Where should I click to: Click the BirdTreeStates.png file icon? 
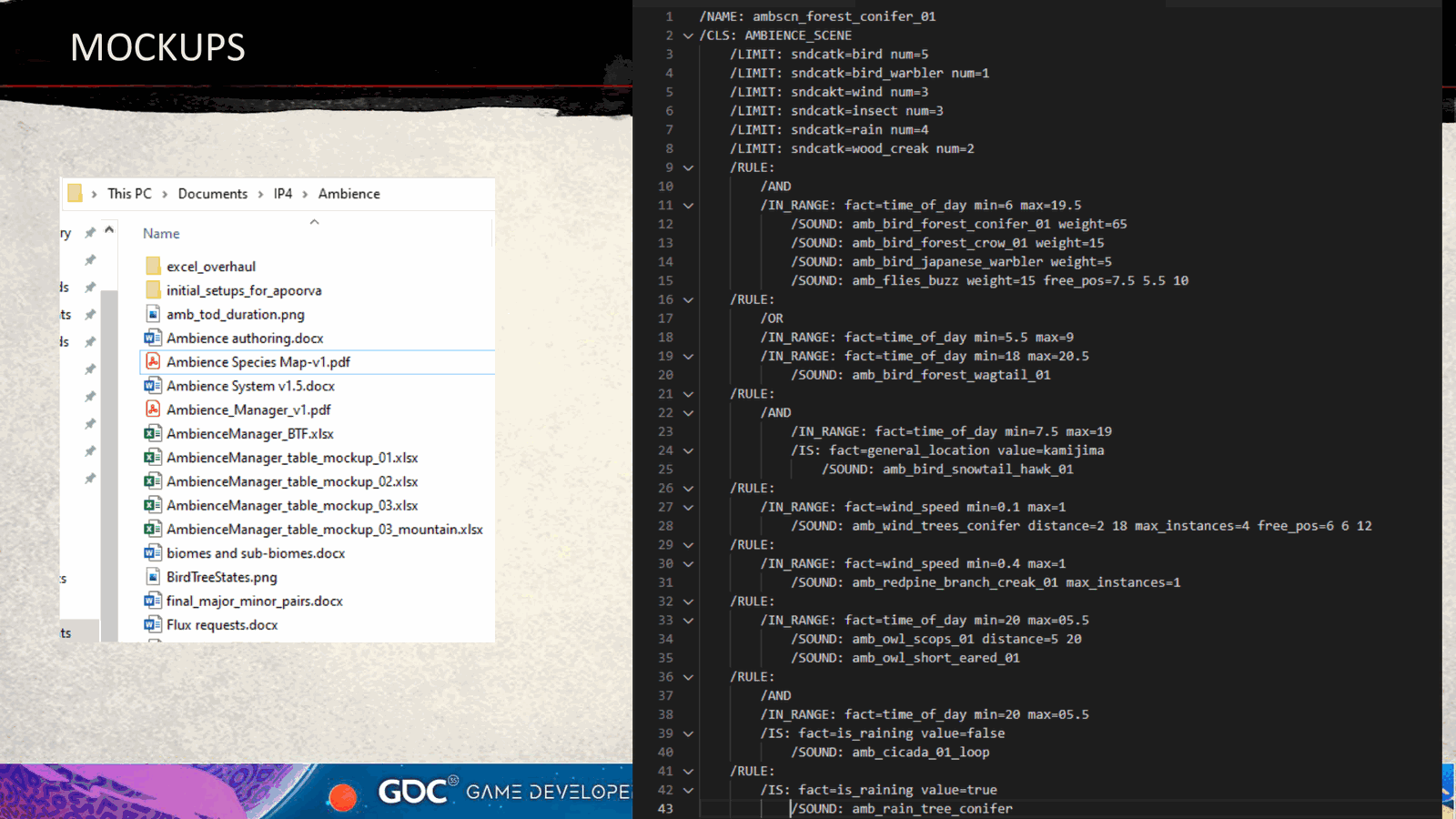pos(153,576)
